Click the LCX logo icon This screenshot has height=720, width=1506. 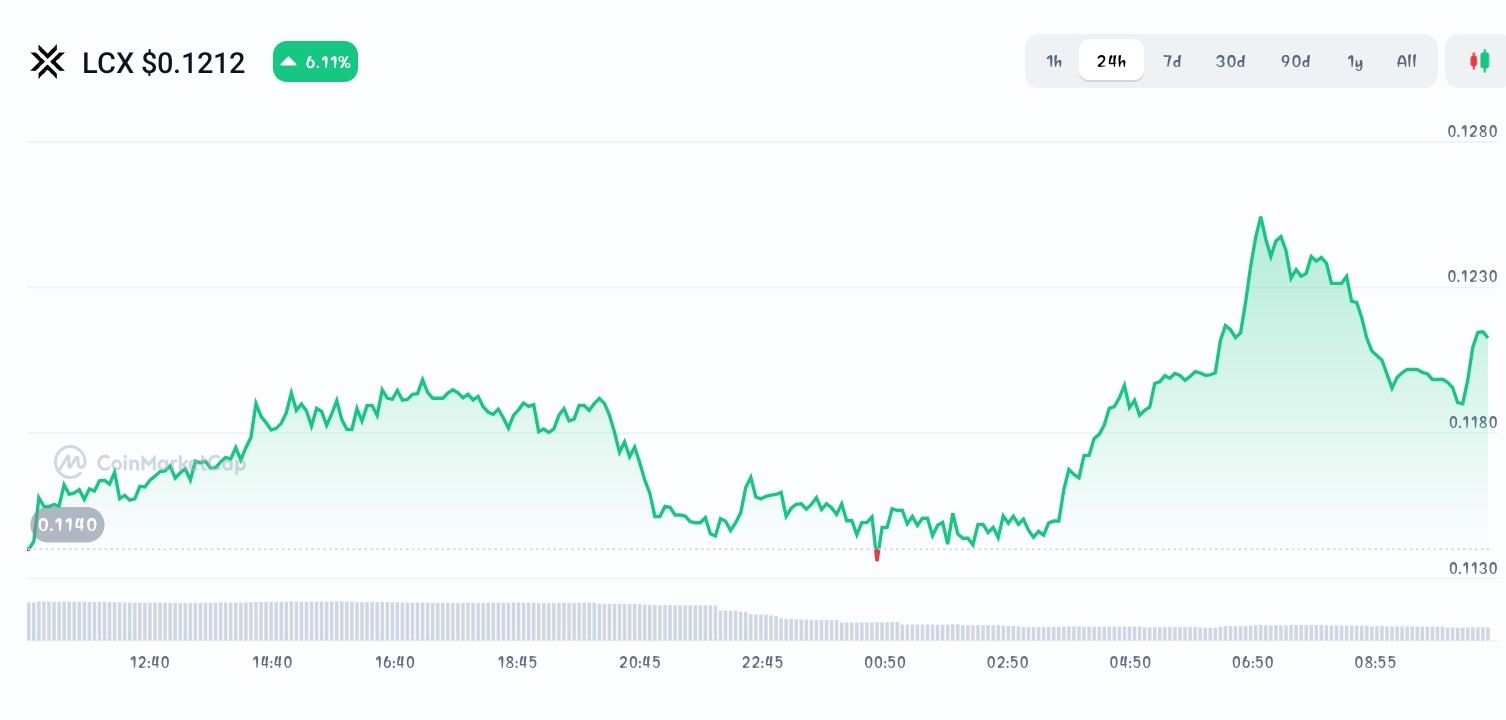(47, 62)
